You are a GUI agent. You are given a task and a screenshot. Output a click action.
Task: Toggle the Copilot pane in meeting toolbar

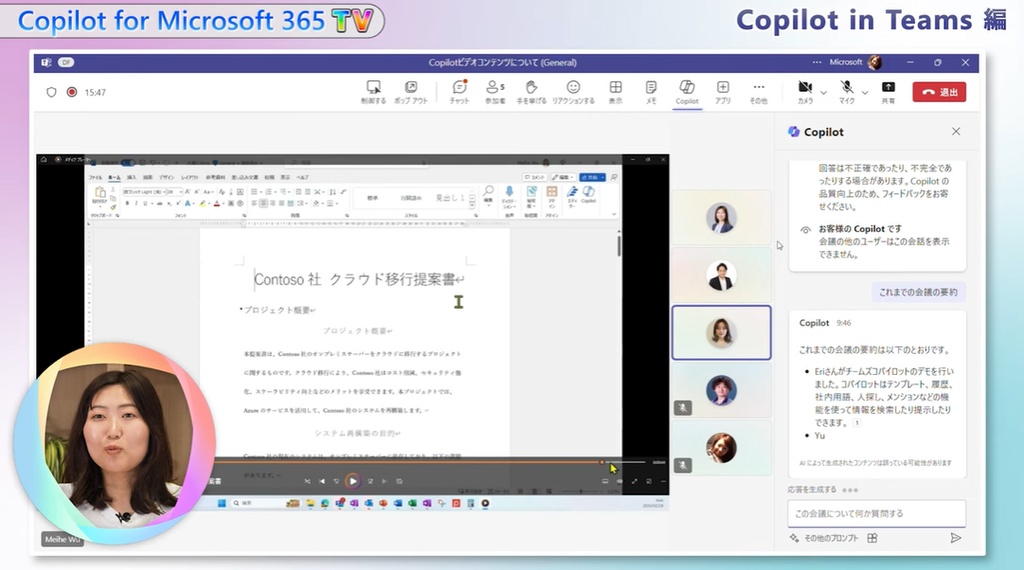686,92
